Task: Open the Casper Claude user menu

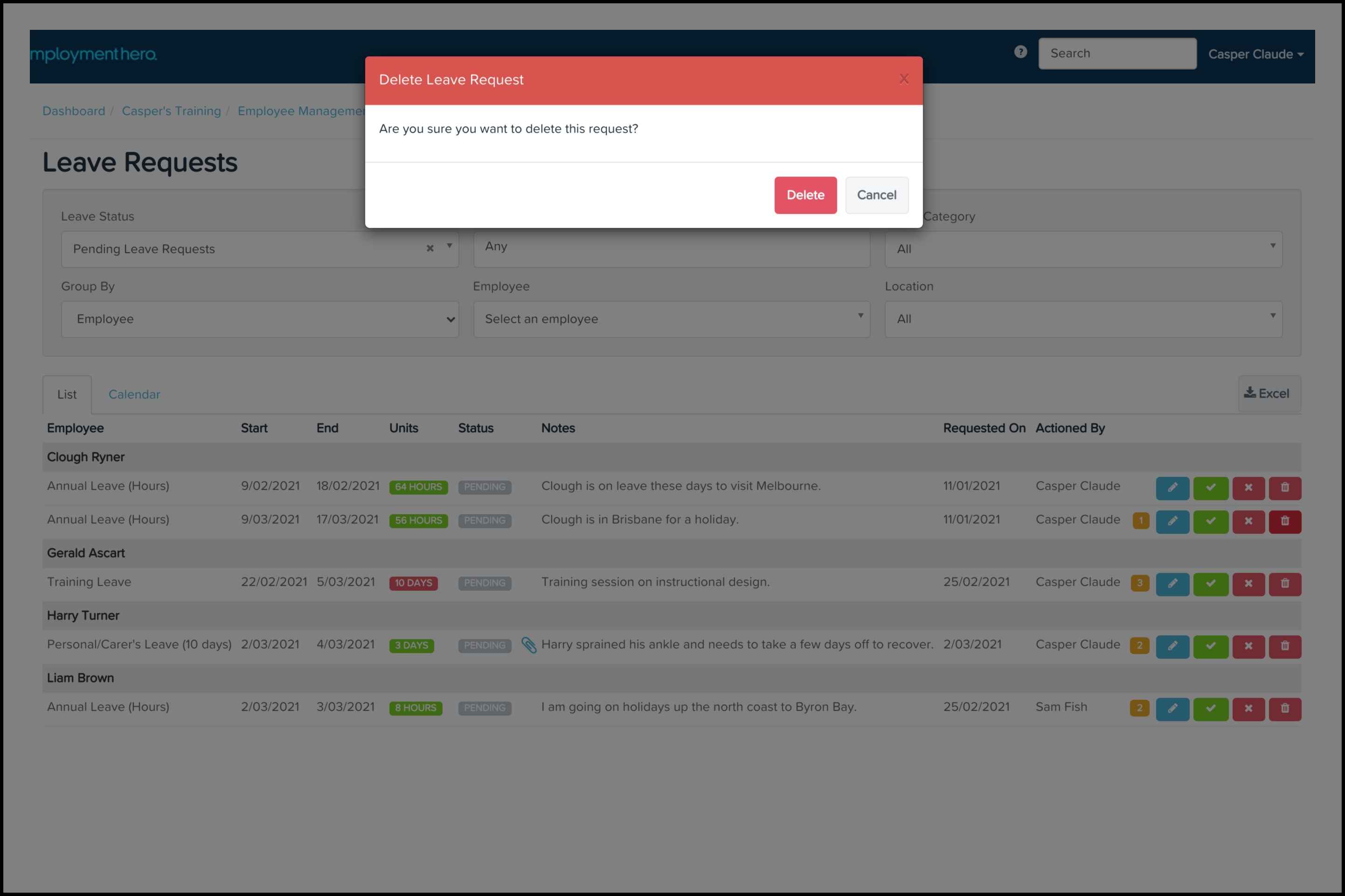Action: click(1255, 54)
